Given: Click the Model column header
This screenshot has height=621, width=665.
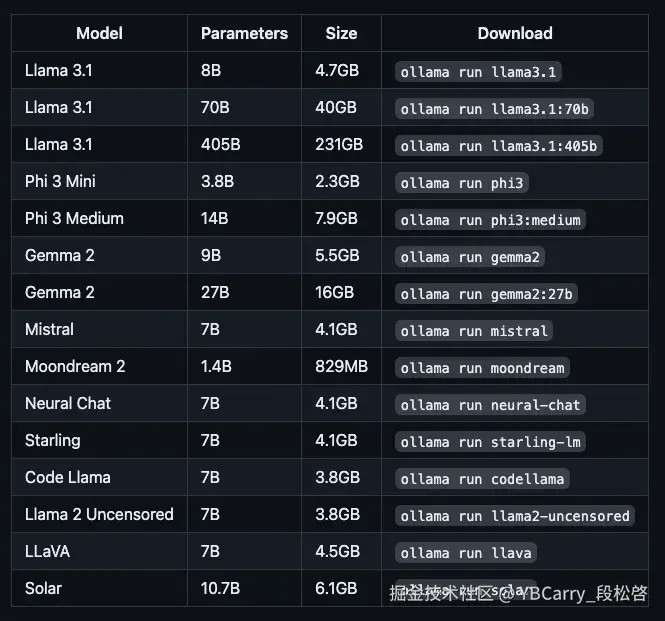Looking at the screenshot, I should tap(99, 33).
